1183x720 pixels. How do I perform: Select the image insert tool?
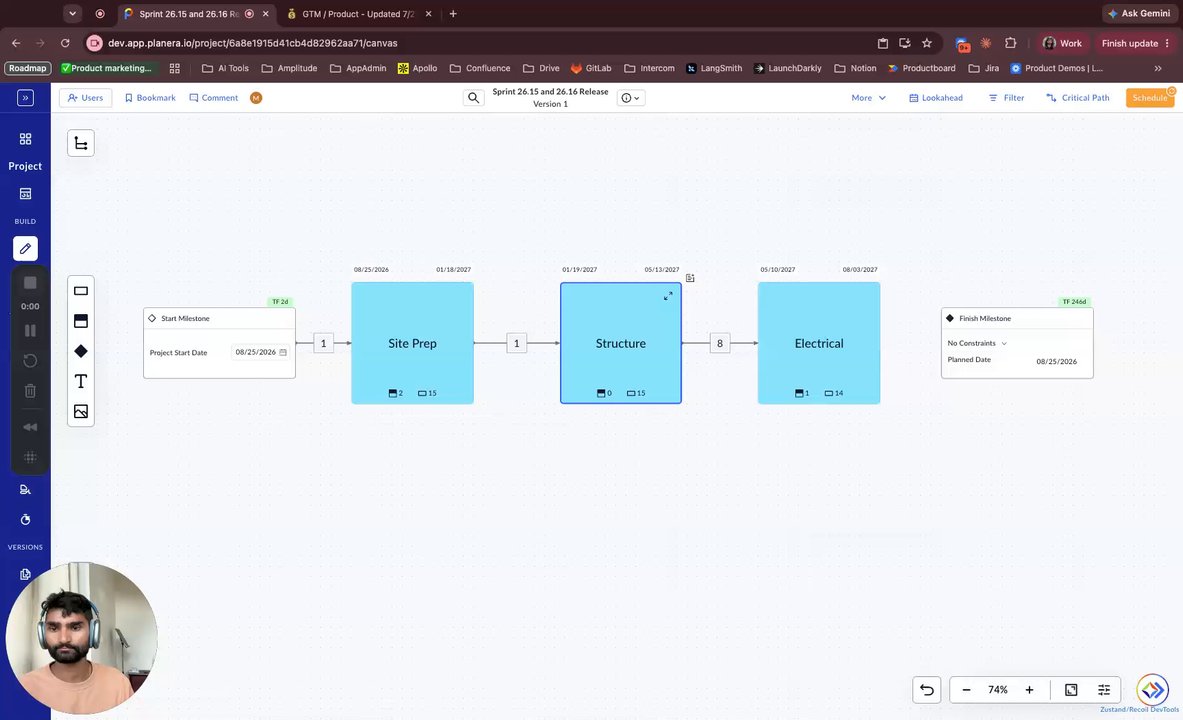point(81,411)
